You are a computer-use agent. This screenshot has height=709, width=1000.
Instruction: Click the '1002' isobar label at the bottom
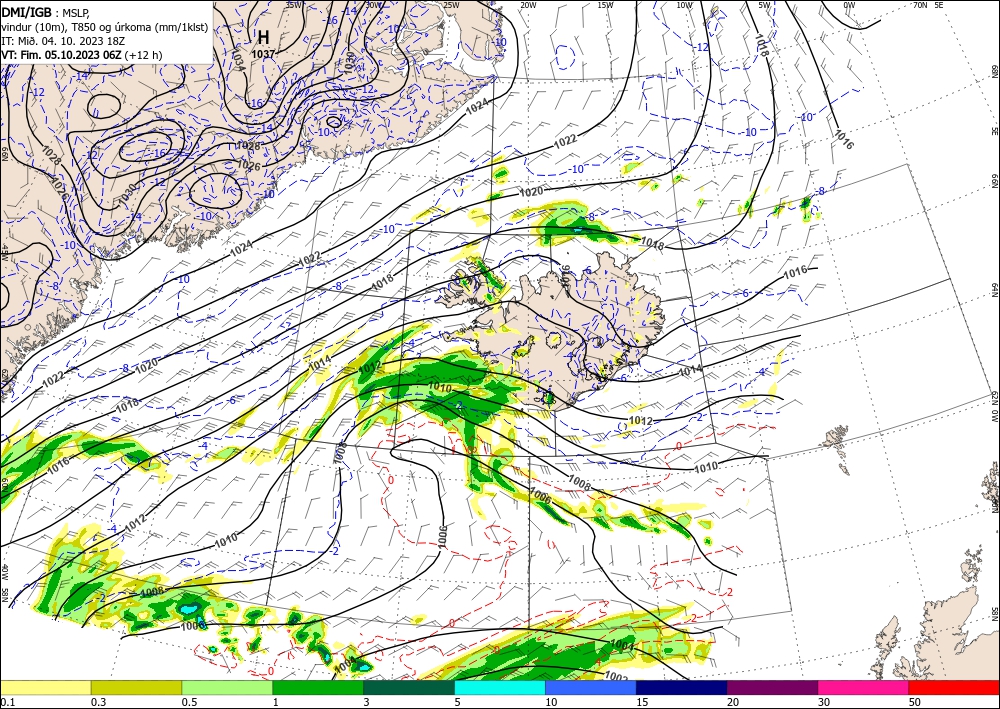point(615,676)
